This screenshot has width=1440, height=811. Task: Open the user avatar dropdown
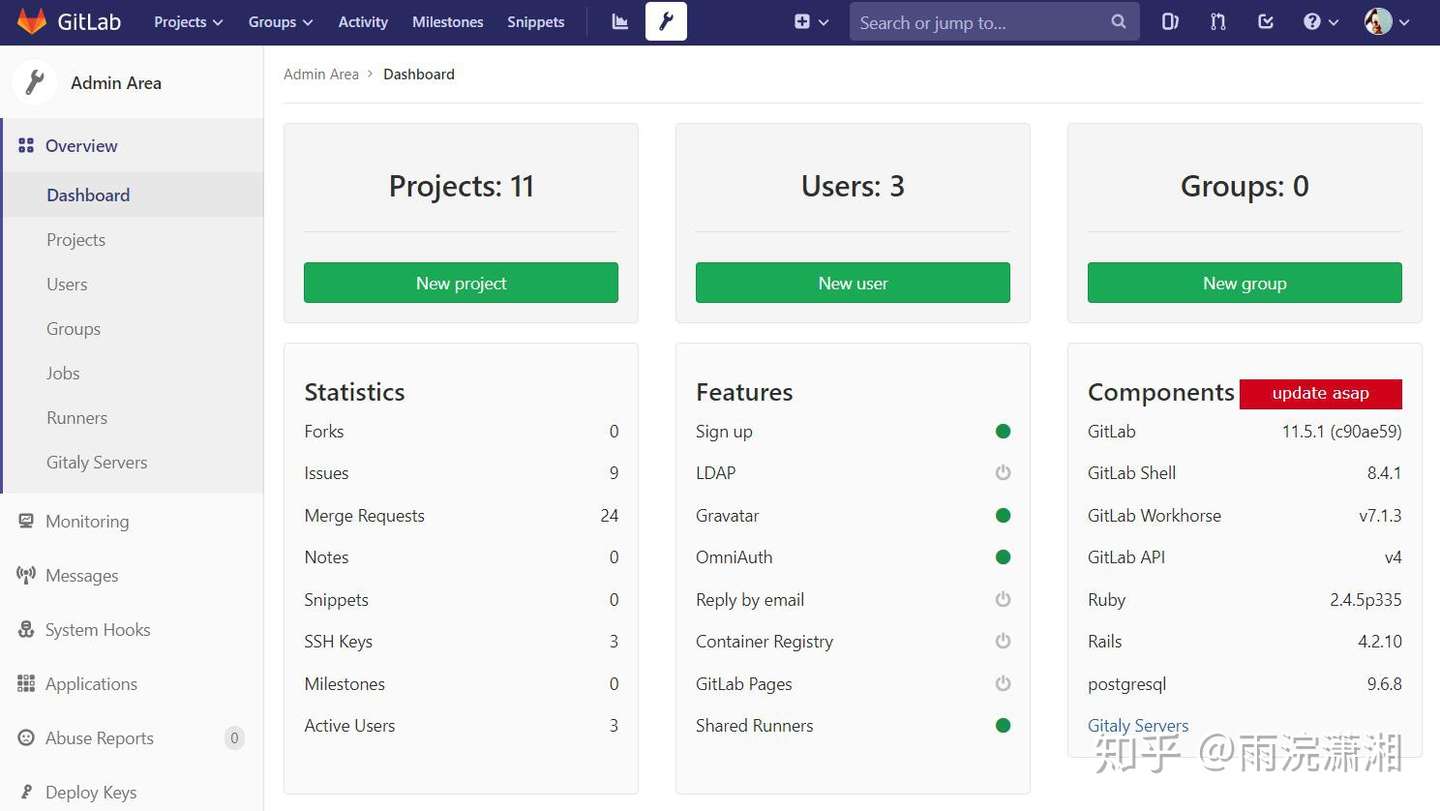coord(1387,22)
